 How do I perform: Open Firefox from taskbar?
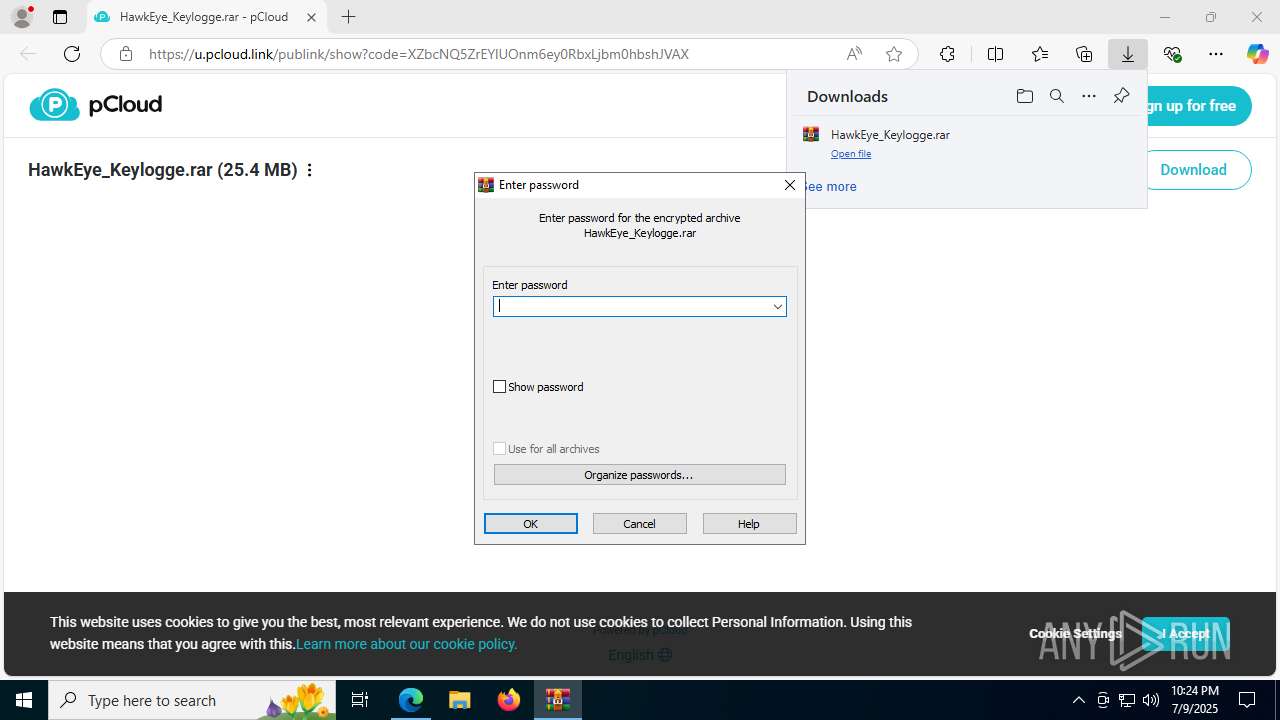click(x=508, y=700)
